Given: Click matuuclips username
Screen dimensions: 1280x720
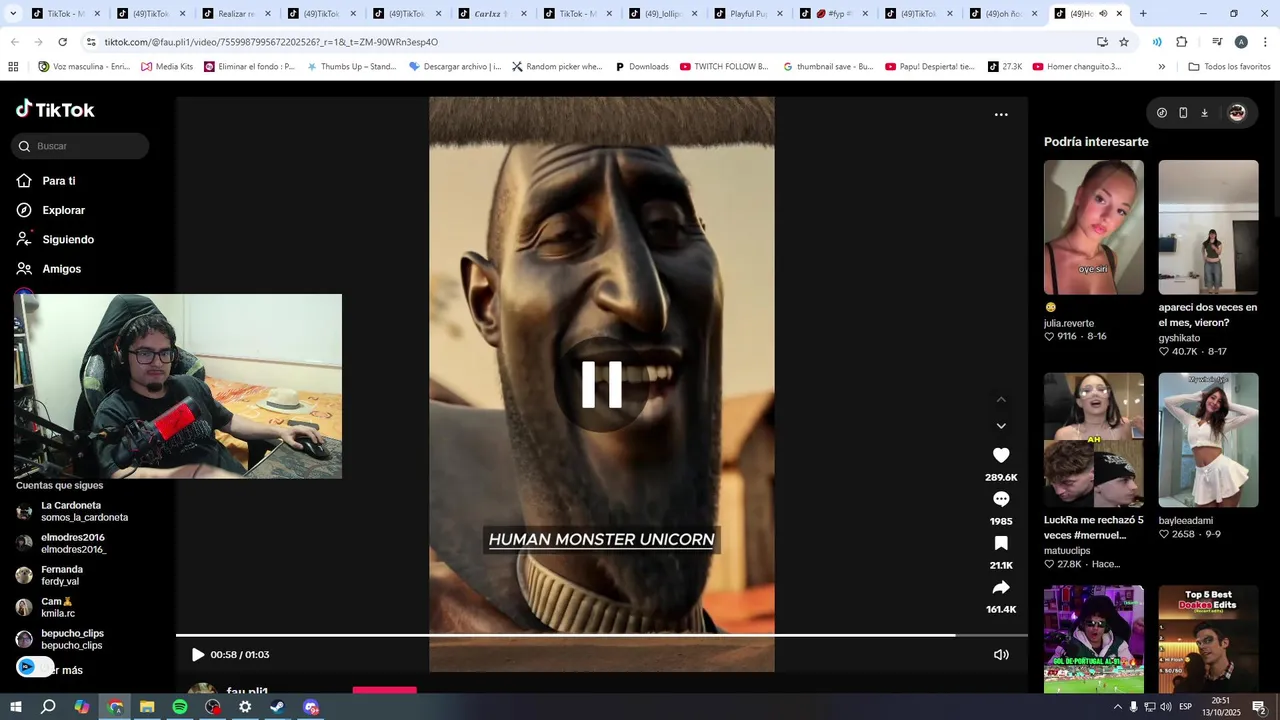Looking at the screenshot, I should click(x=1067, y=550).
